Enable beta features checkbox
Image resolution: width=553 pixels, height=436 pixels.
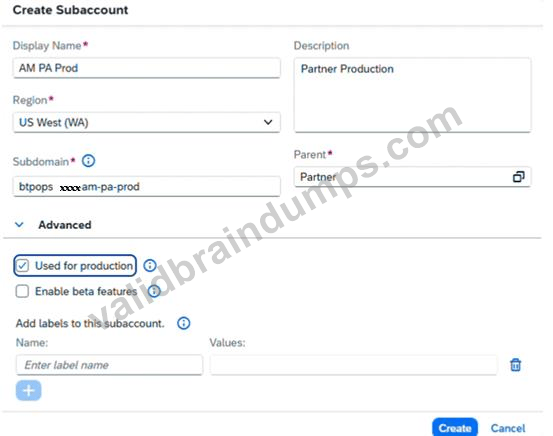[22, 291]
